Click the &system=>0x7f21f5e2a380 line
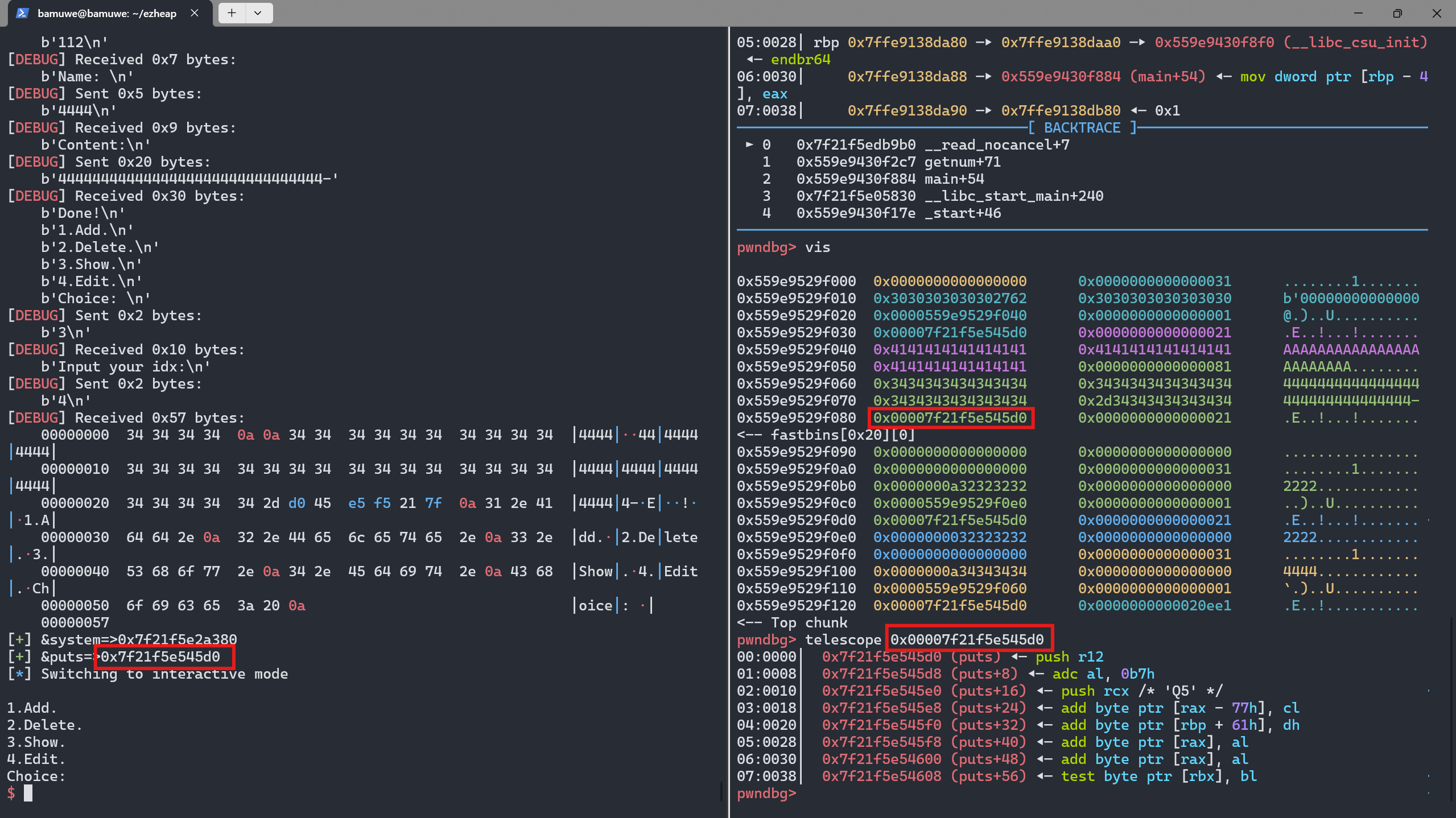The height and width of the screenshot is (818, 1456). pyautogui.click(x=122, y=639)
